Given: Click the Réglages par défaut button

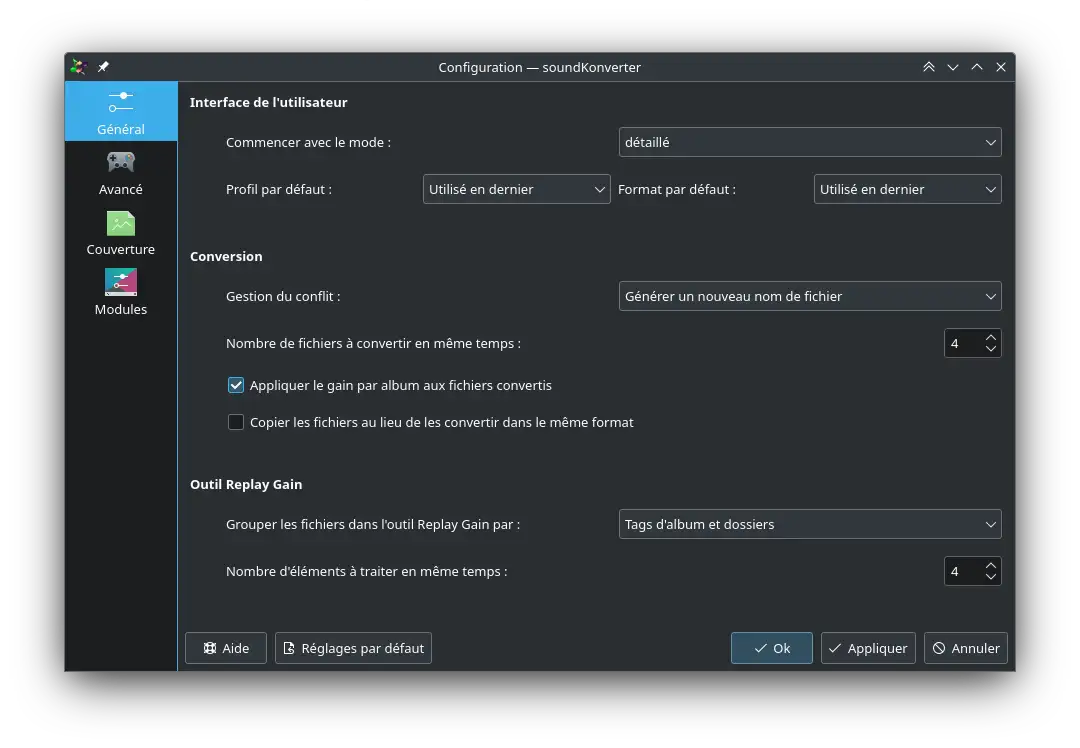Looking at the screenshot, I should pos(353,648).
